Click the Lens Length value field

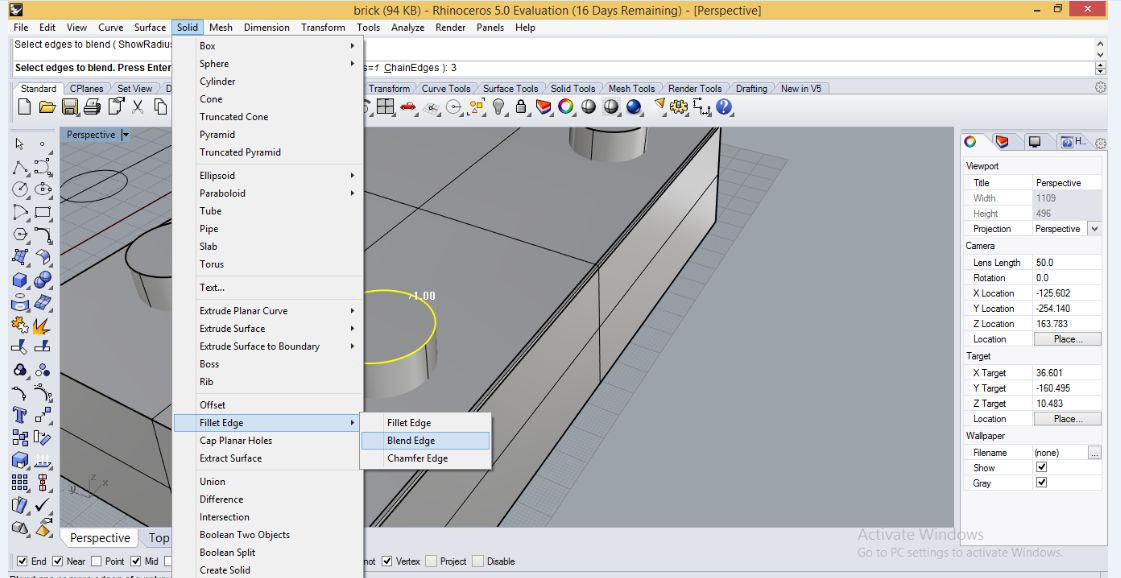(1067, 263)
